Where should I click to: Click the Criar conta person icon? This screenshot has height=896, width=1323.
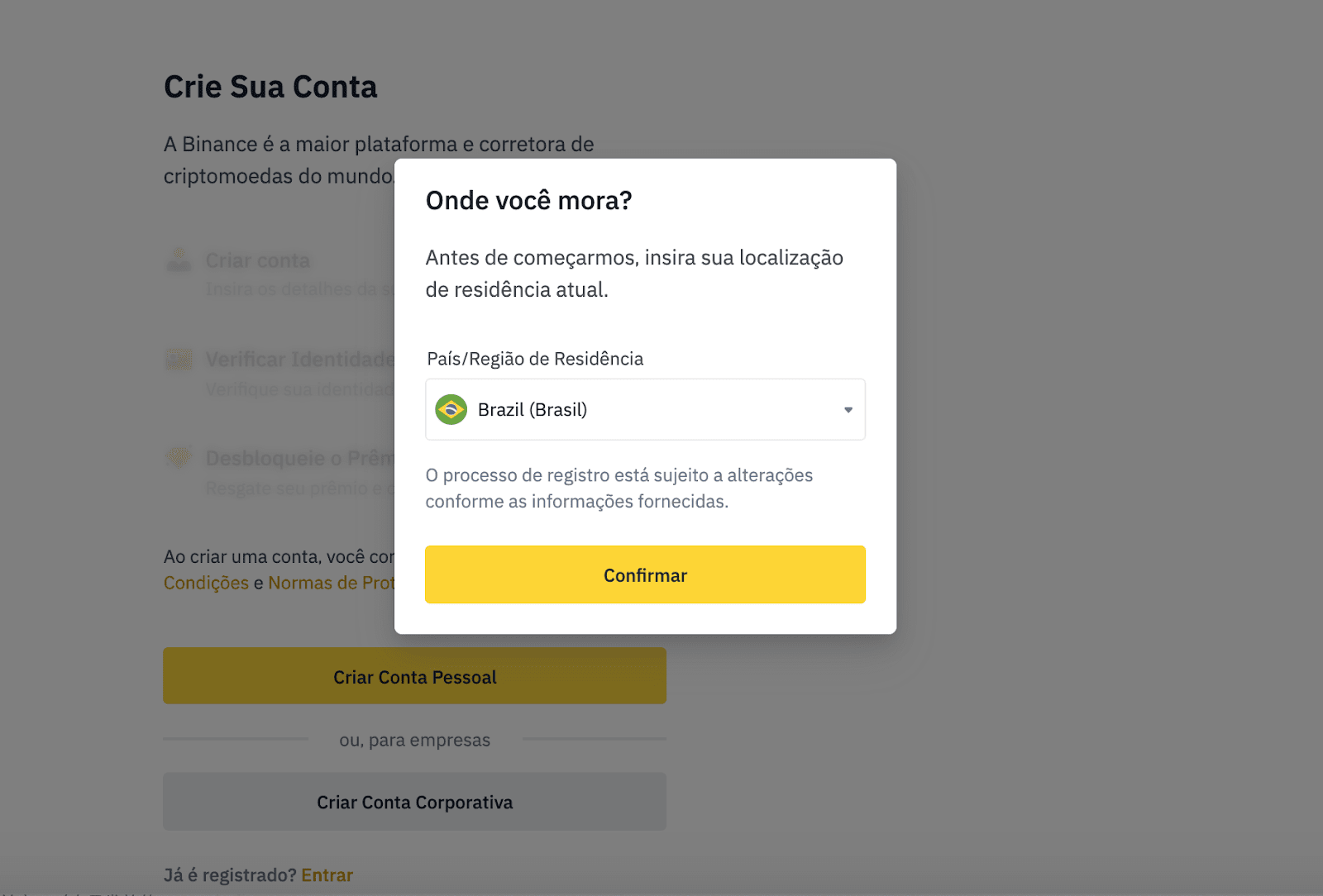coord(179,260)
